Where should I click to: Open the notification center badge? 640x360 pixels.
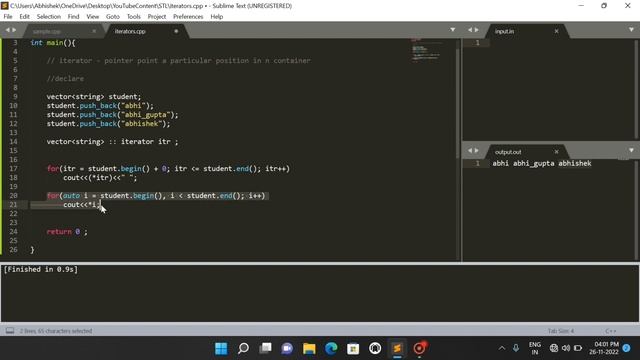pos(627,348)
